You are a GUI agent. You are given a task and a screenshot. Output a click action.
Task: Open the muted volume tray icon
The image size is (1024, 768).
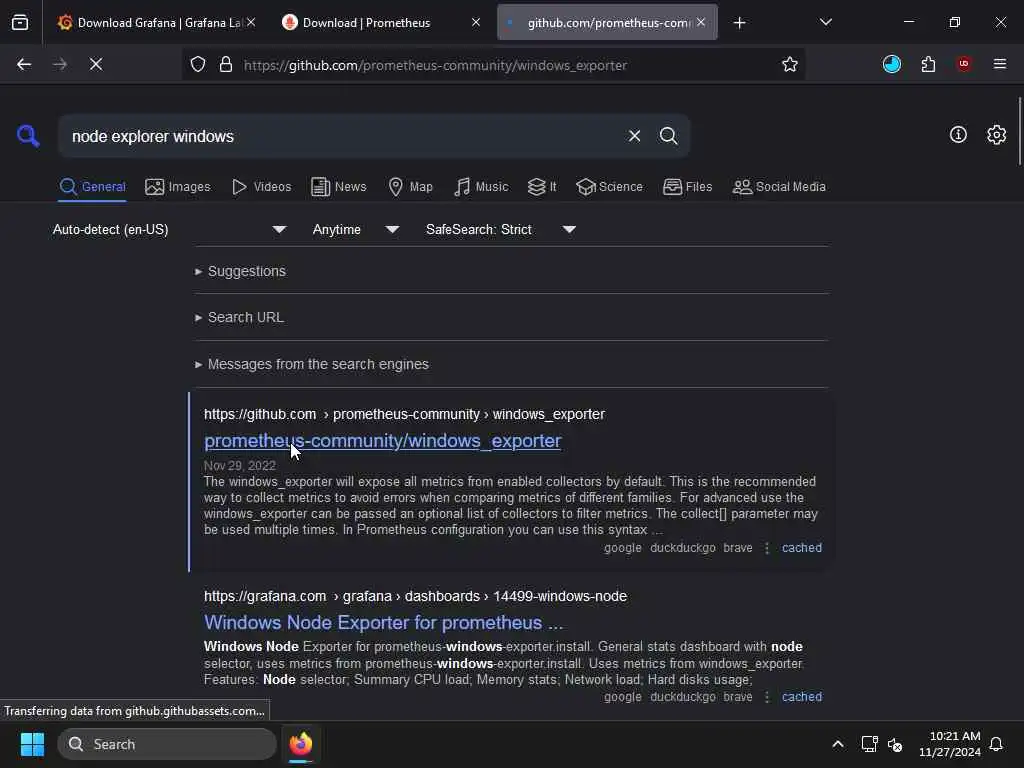pyautogui.click(x=895, y=744)
